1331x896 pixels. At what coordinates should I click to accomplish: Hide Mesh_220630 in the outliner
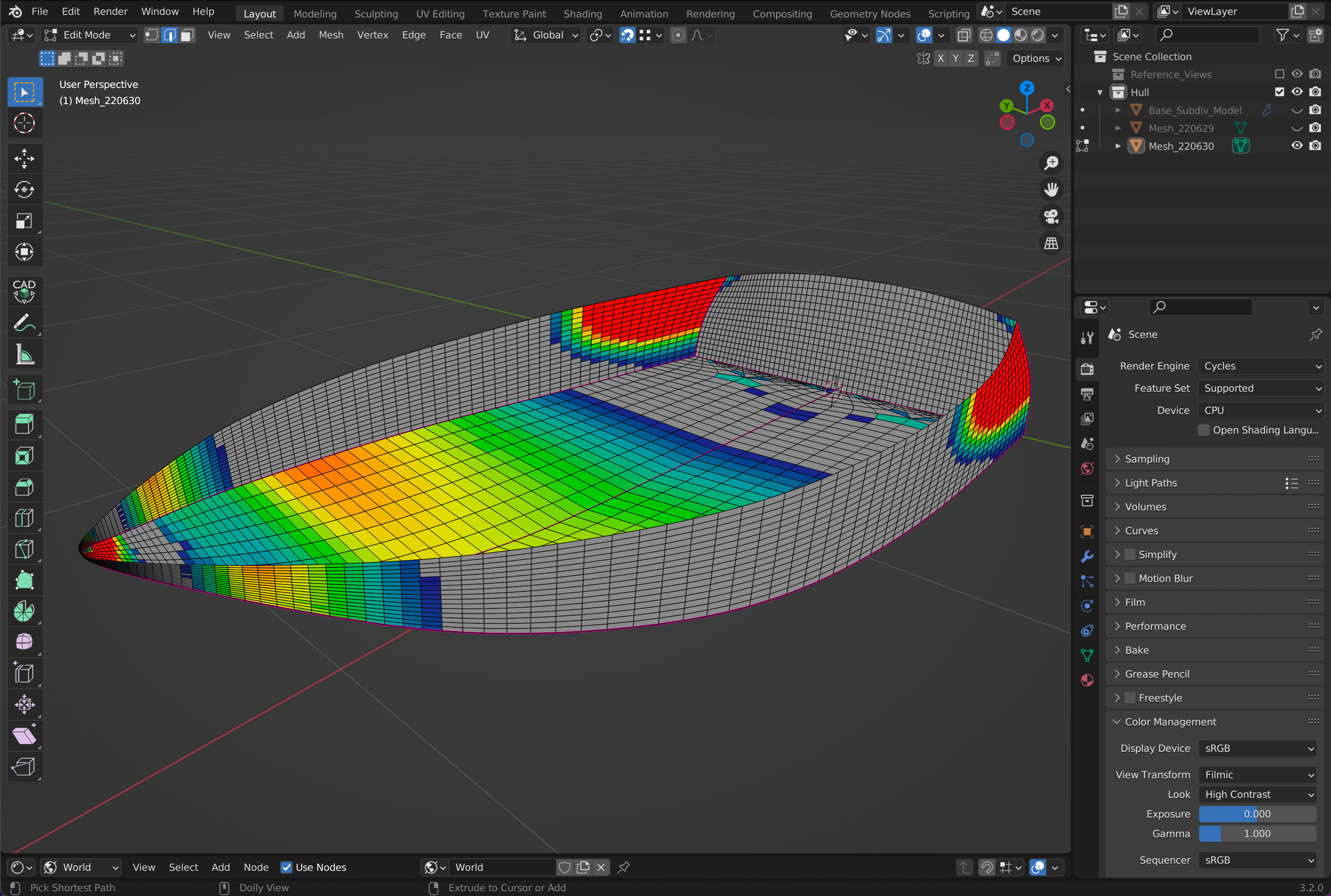click(1297, 146)
